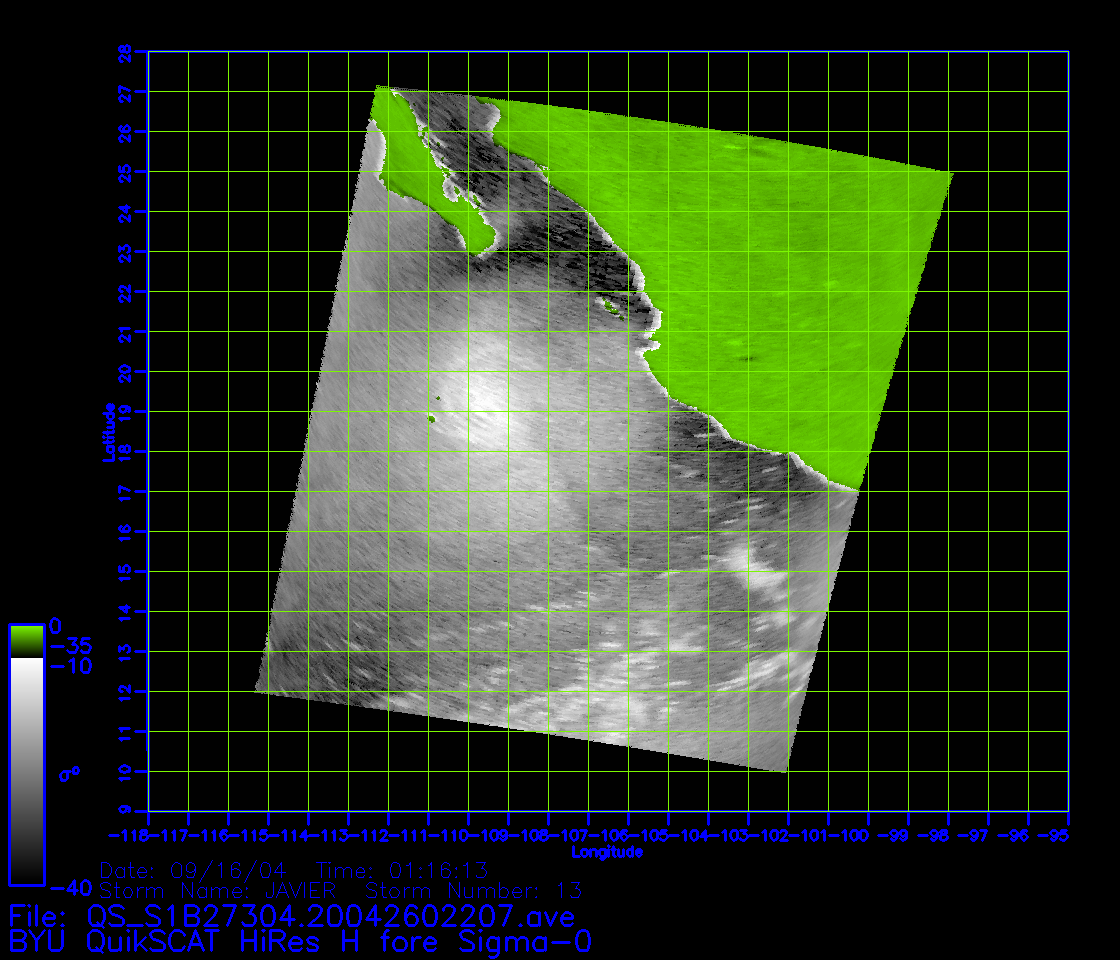Viewport: 1120px width, 960px height.
Task: Click the grayscale gradient of the sigma-0 colorbar
Action: pyautogui.click(x=26, y=770)
